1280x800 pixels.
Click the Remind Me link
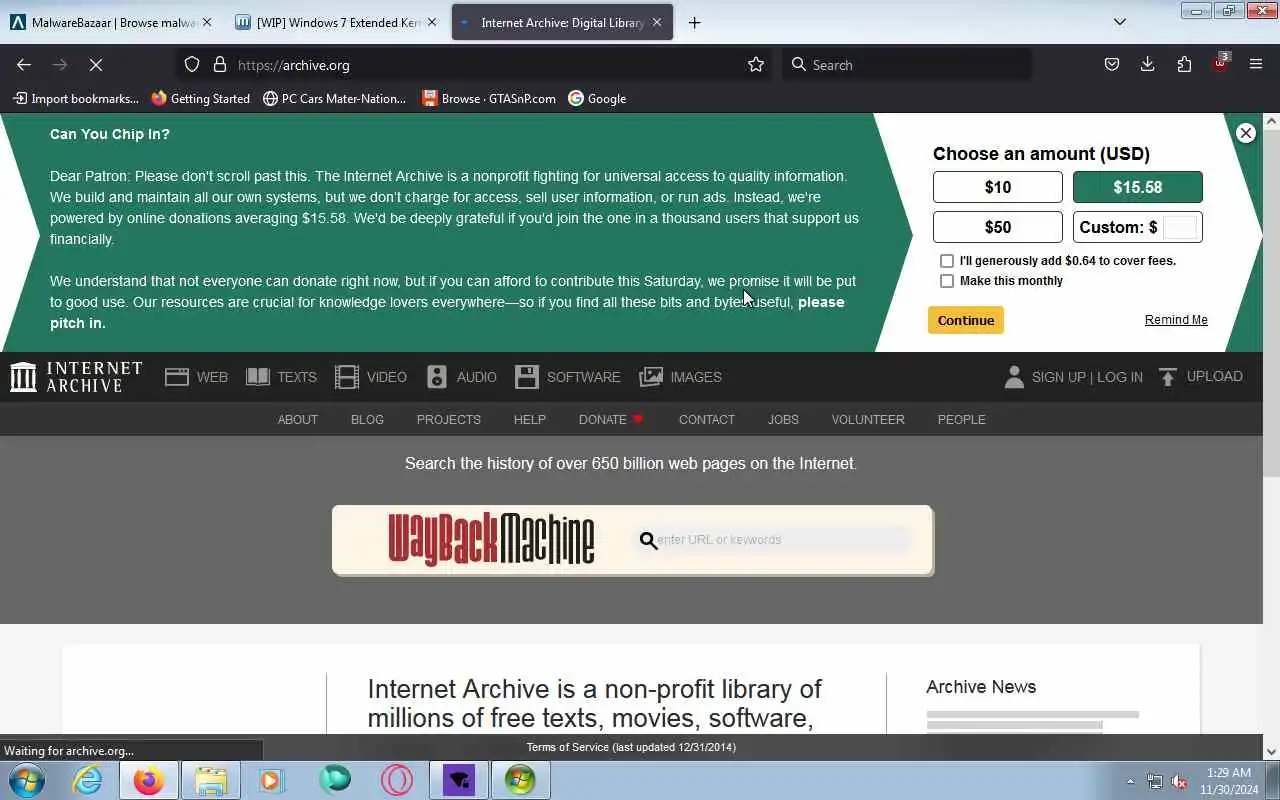point(1176,320)
